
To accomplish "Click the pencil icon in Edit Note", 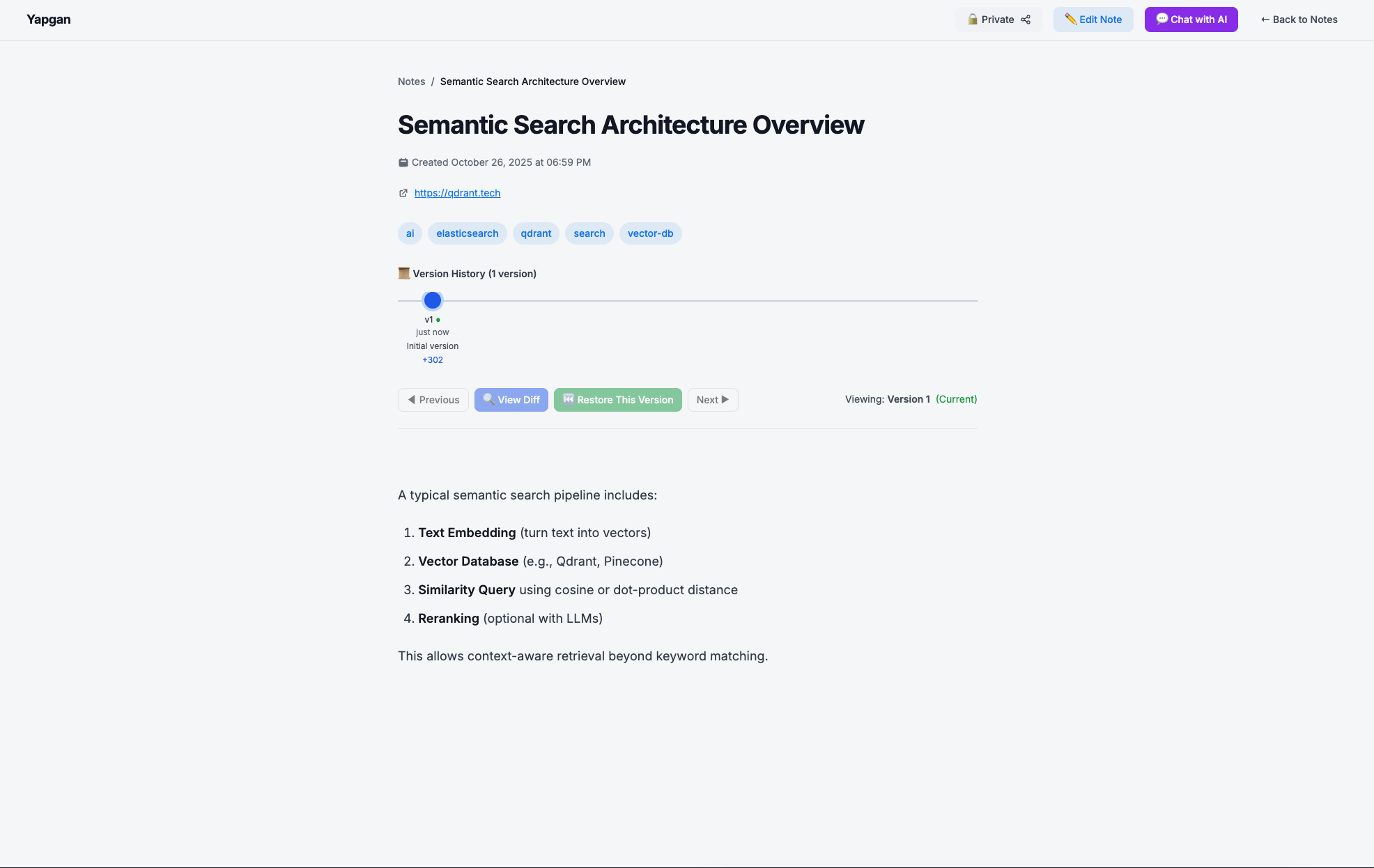I will (x=1070, y=19).
